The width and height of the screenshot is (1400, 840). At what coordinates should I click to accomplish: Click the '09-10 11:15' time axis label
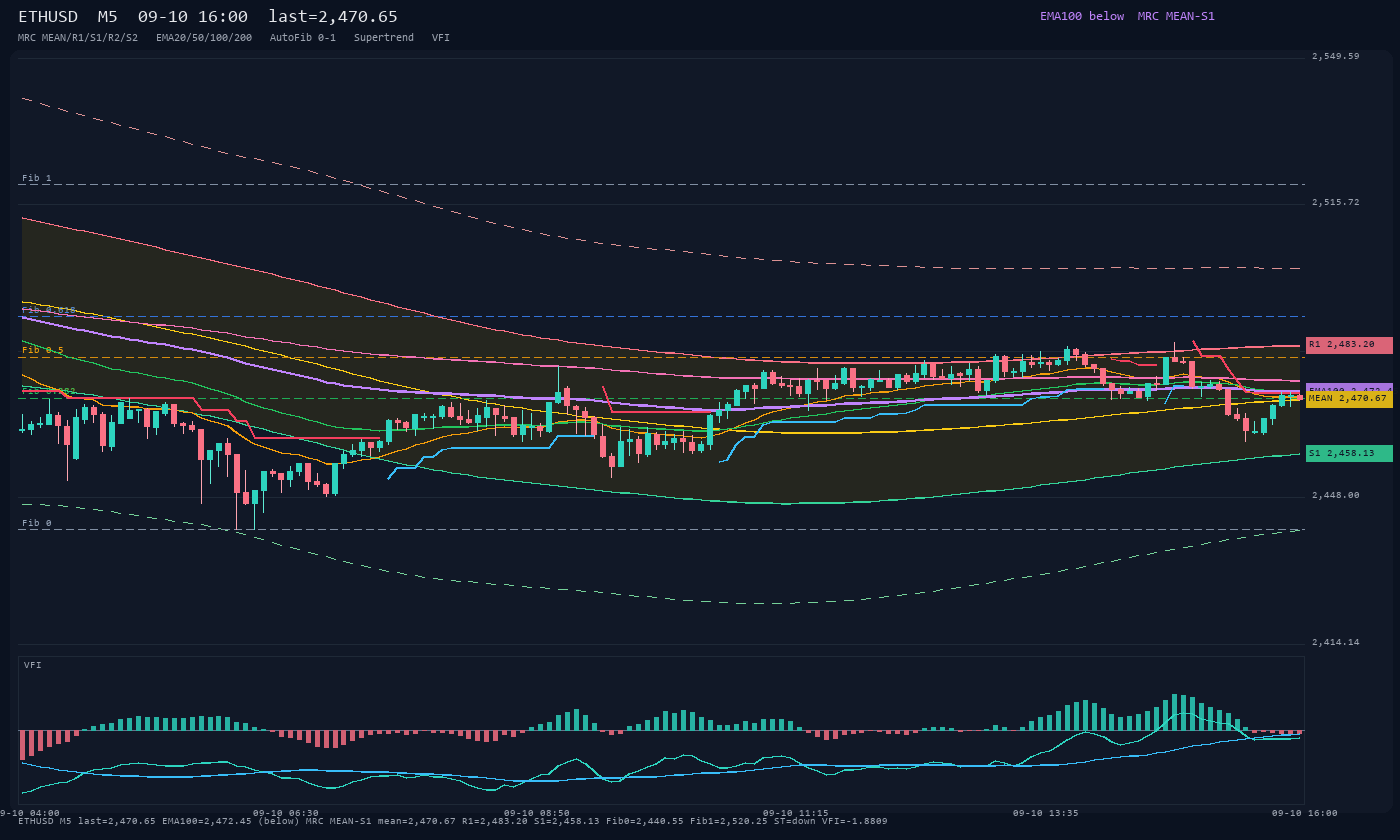click(795, 813)
